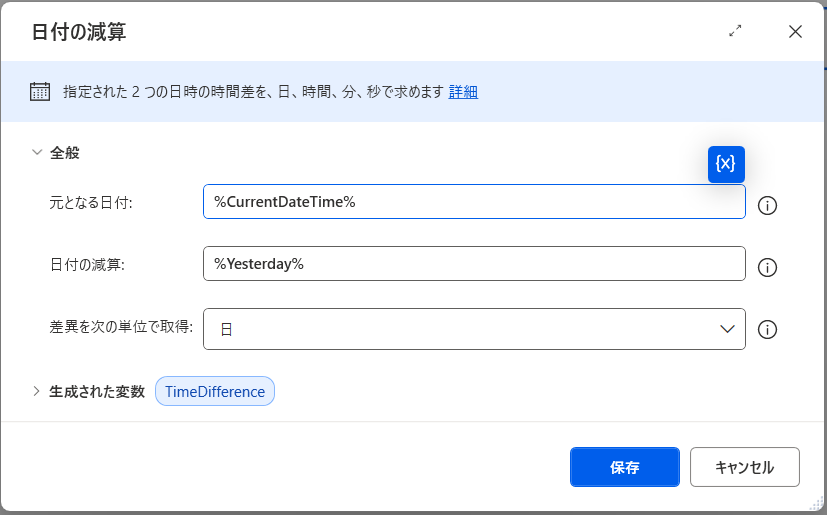Screen dimensions: 827x515
Task: Open the 差異を次の単位で取得 dropdown
Action: pos(474,329)
